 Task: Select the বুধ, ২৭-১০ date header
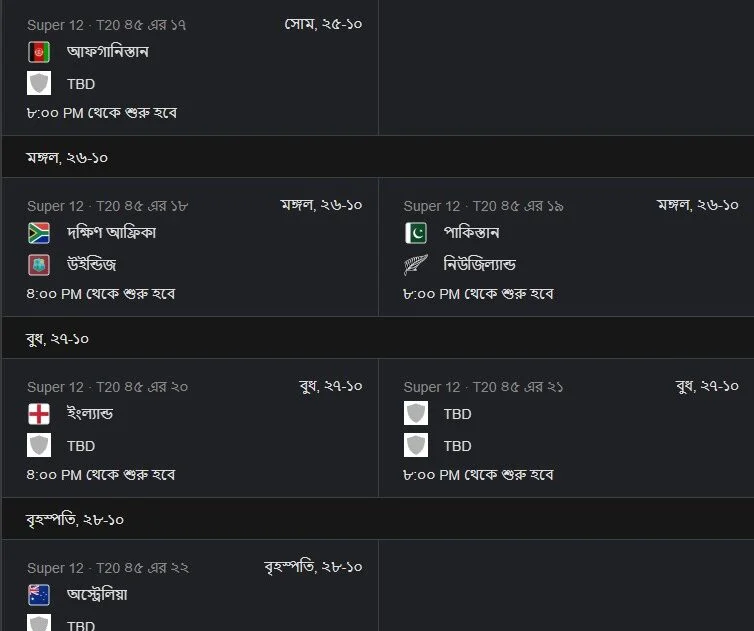(x=57, y=339)
